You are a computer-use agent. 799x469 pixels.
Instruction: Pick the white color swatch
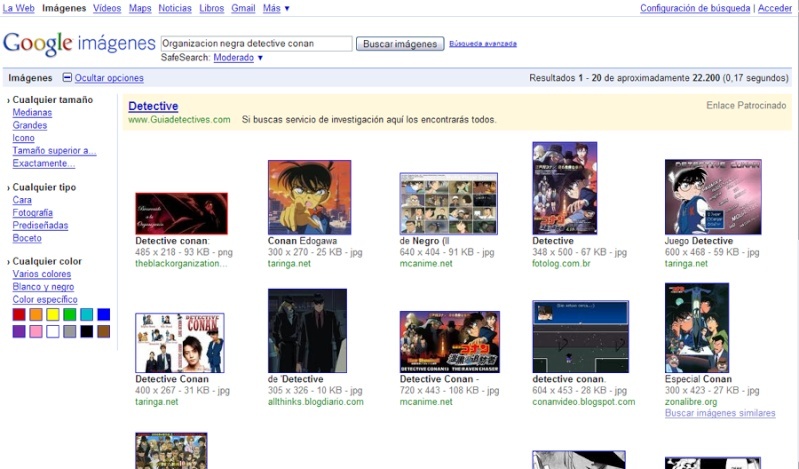pos(53,332)
